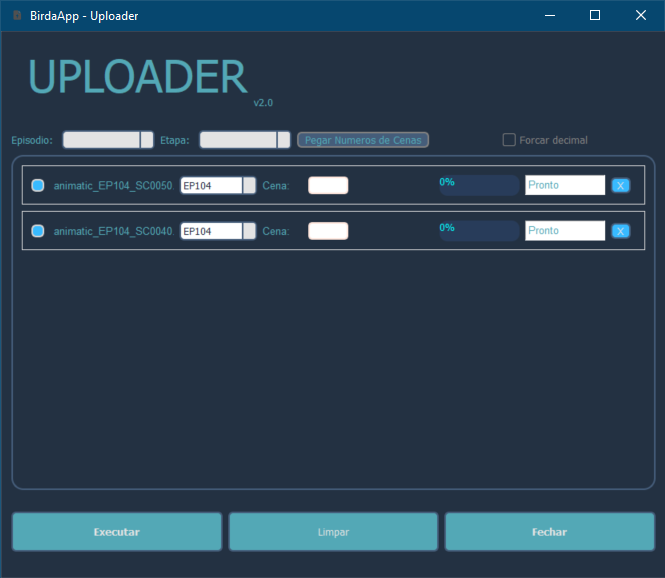Click the BirdaApp icon in title bar
The width and height of the screenshot is (665, 578).
pyautogui.click(x=16, y=16)
